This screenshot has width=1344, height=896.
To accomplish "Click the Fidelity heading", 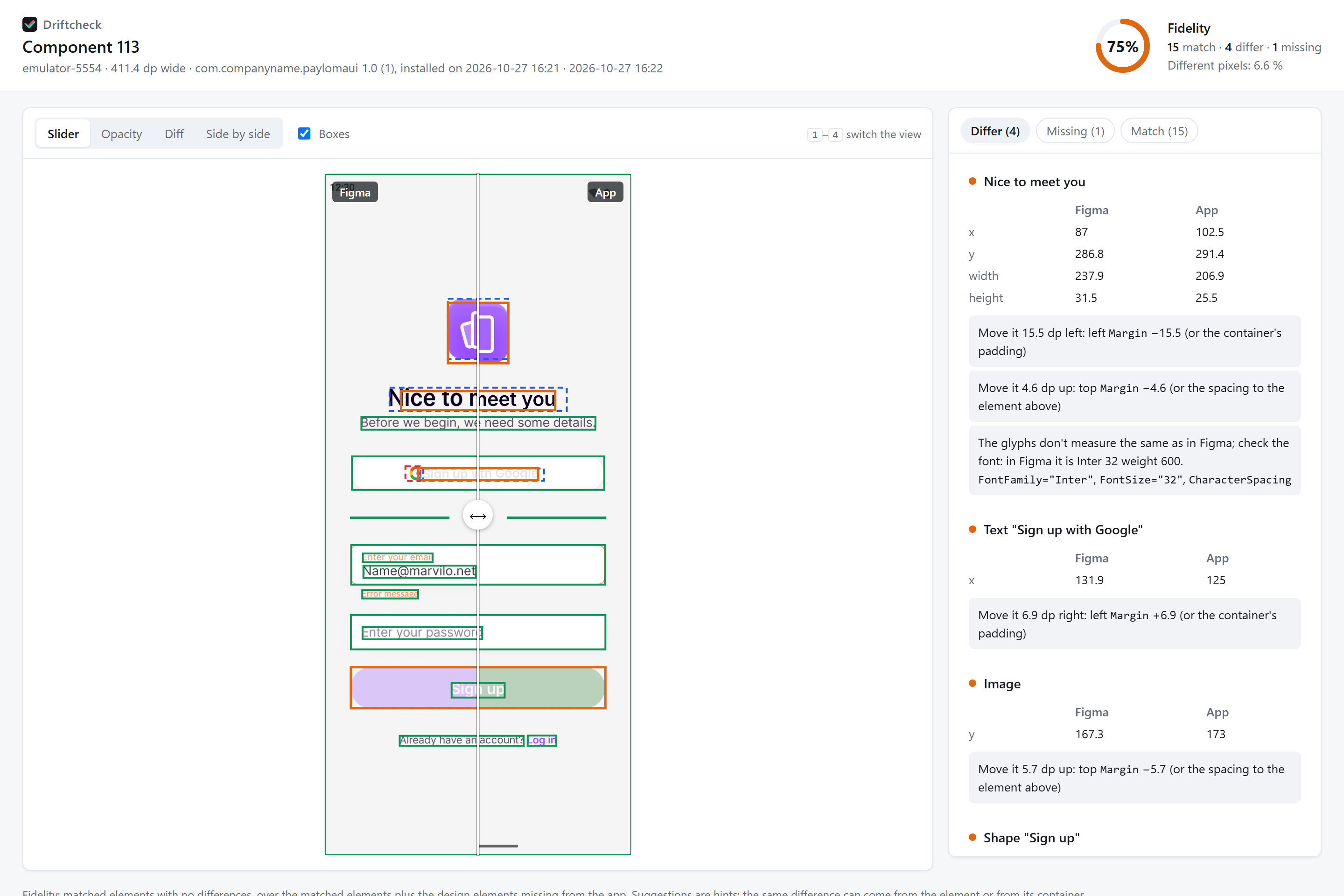I will [1189, 28].
